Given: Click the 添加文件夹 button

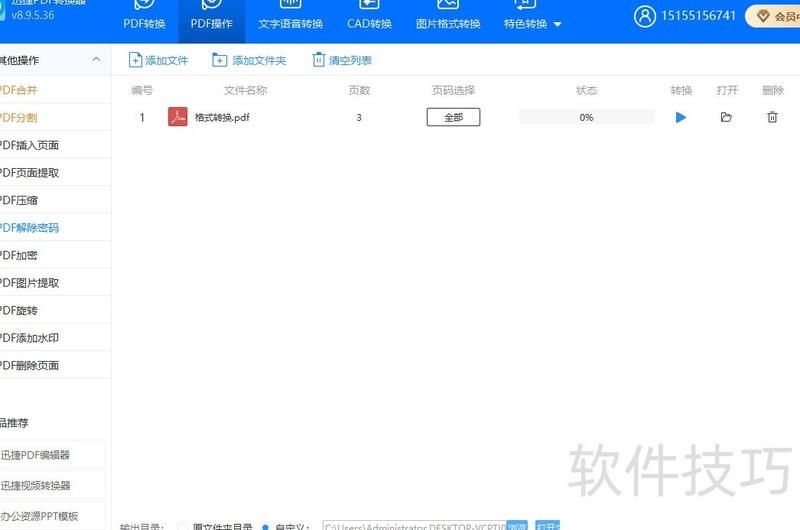Looking at the screenshot, I should pos(249,60).
